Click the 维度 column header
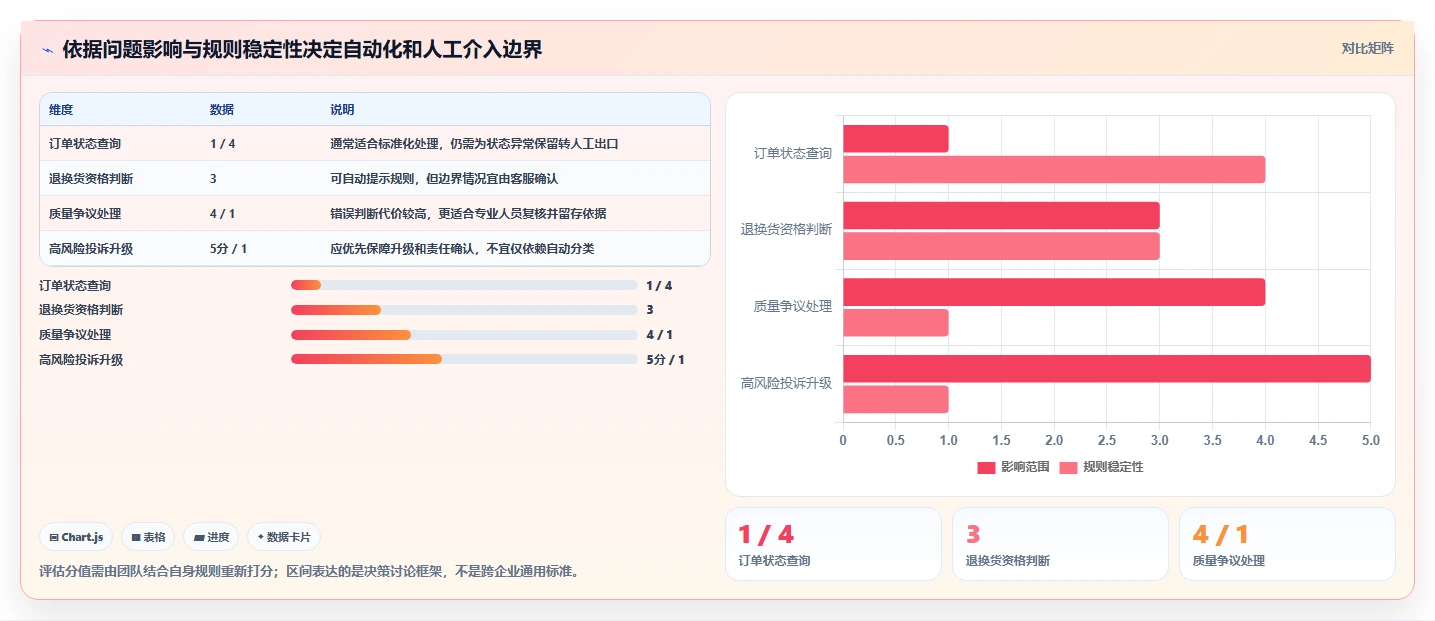This screenshot has width=1435, height=621. coord(61,110)
